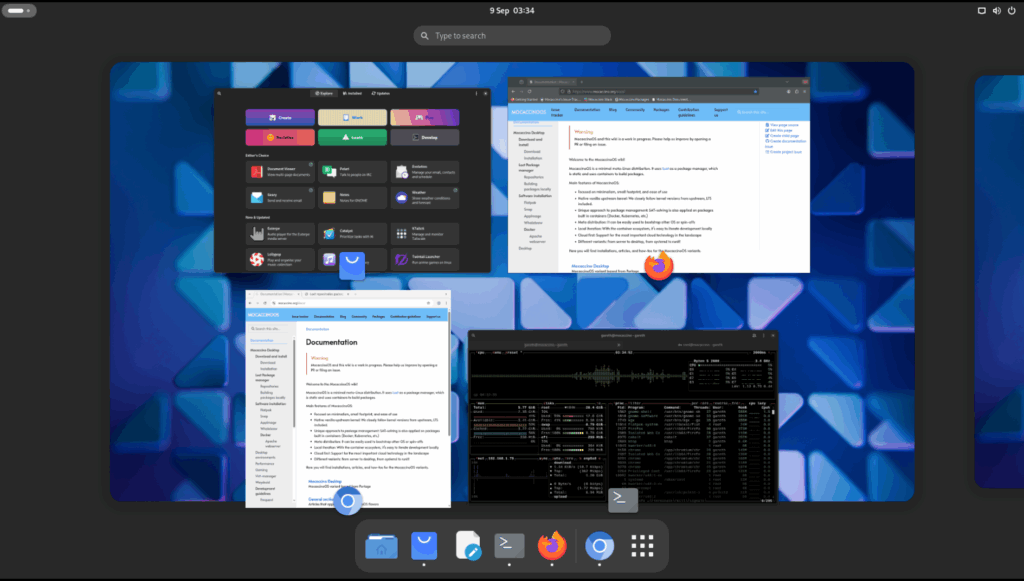Switch to the next workspace on the right edge
Image resolution: width=1024 pixels, height=581 pixels.
(998, 280)
